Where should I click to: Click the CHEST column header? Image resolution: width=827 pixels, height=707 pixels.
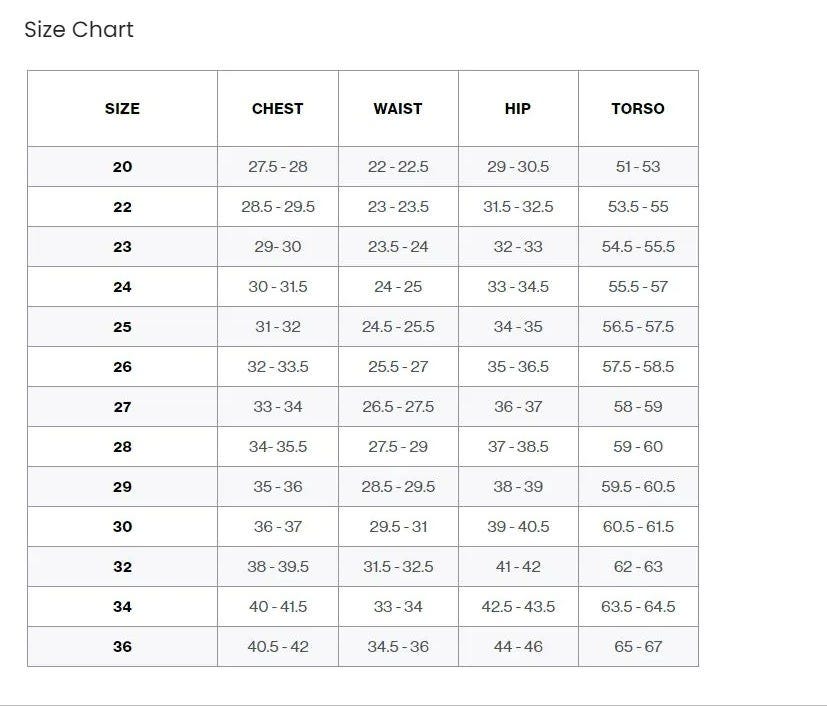click(x=277, y=108)
